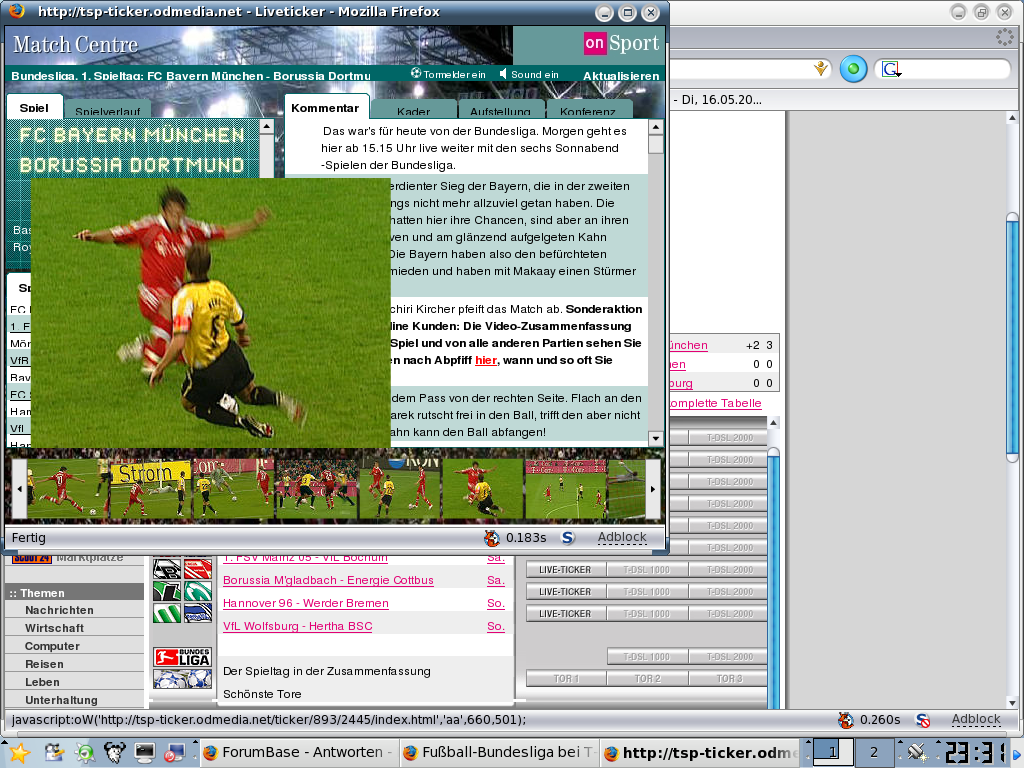Open Unterhaltung in Themen menu
Image resolution: width=1024 pixels, height=768 pixels.
61,699
